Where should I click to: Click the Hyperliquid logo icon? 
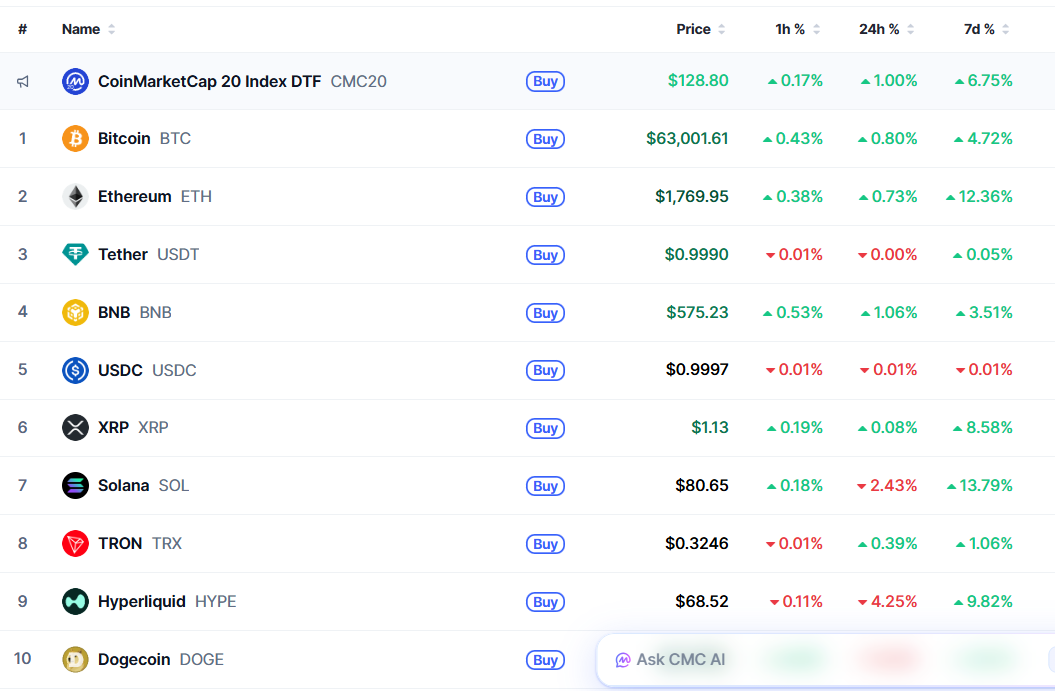(x=75, y=601)
